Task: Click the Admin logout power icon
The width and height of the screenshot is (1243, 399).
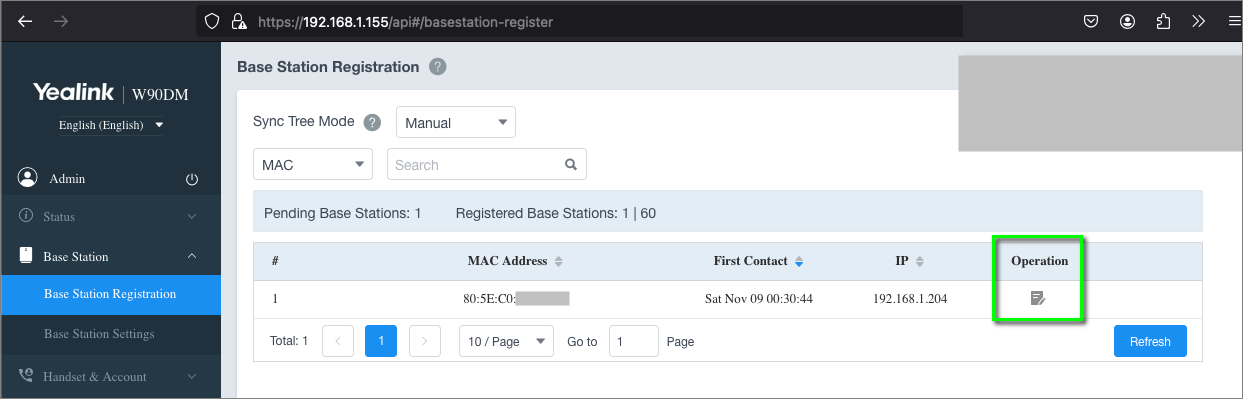Action: 193,179
